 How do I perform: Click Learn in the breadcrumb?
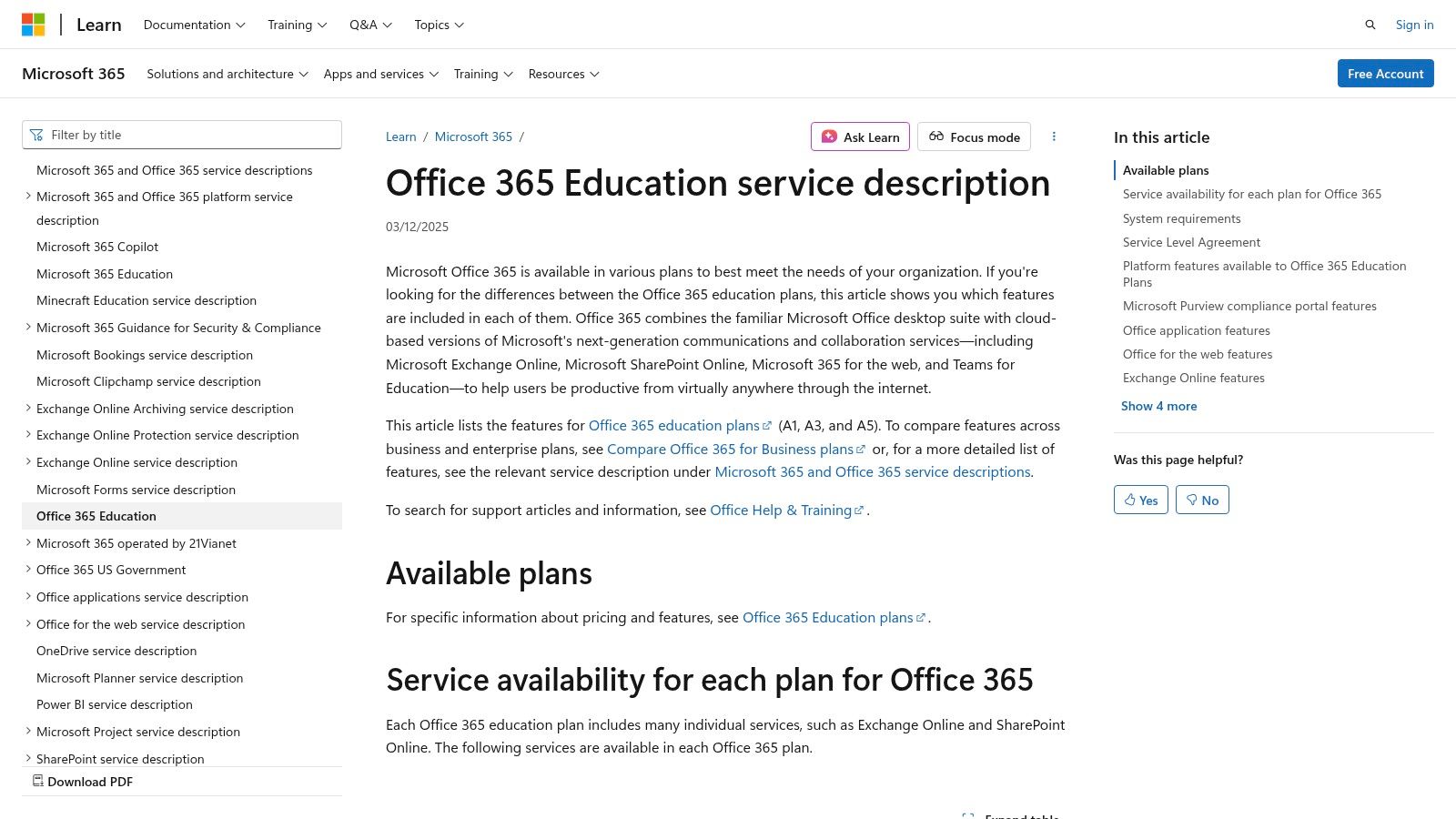pyautogui.click(x=400, y=136)
